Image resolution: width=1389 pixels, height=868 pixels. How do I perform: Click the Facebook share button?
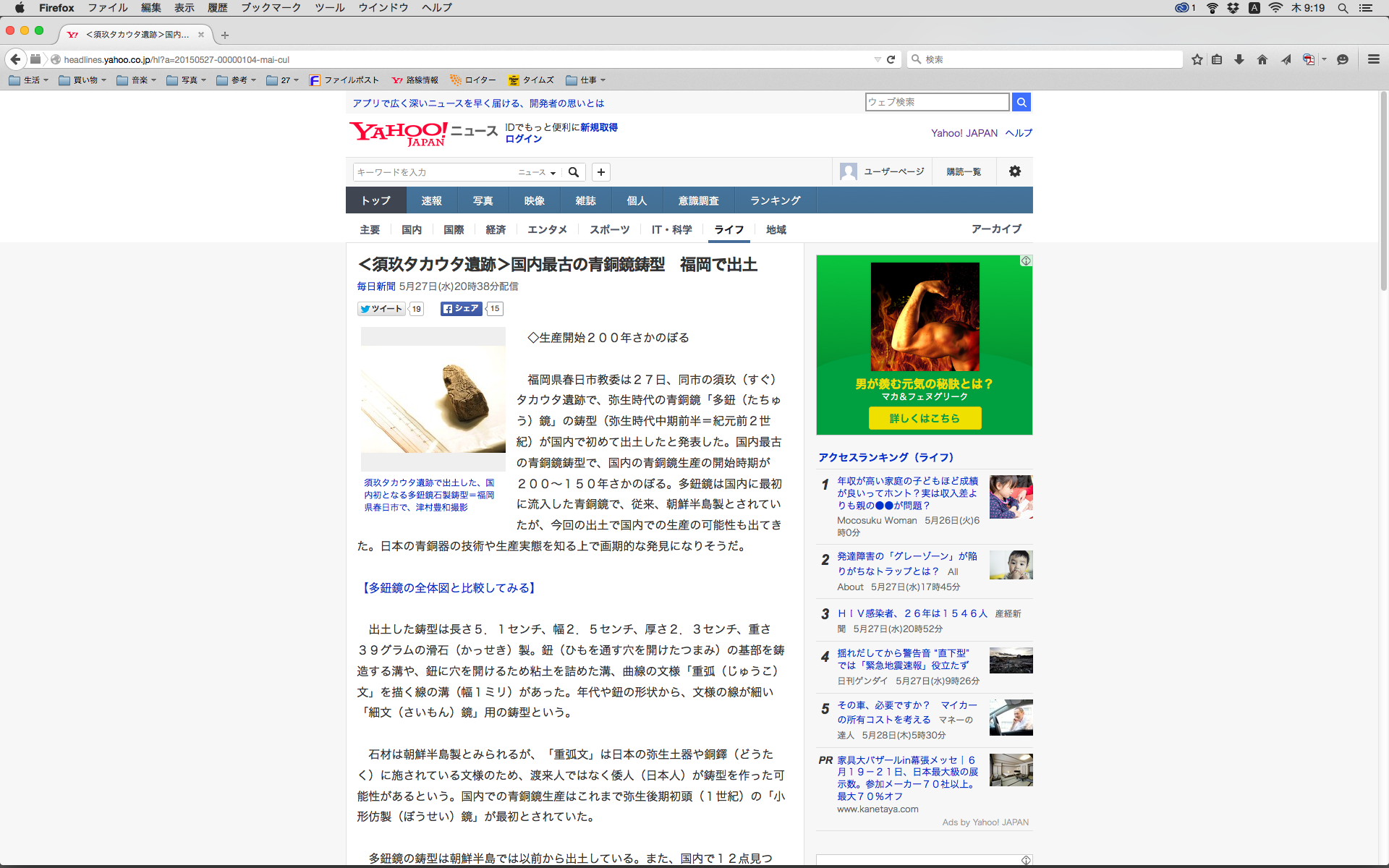[461, 309]
